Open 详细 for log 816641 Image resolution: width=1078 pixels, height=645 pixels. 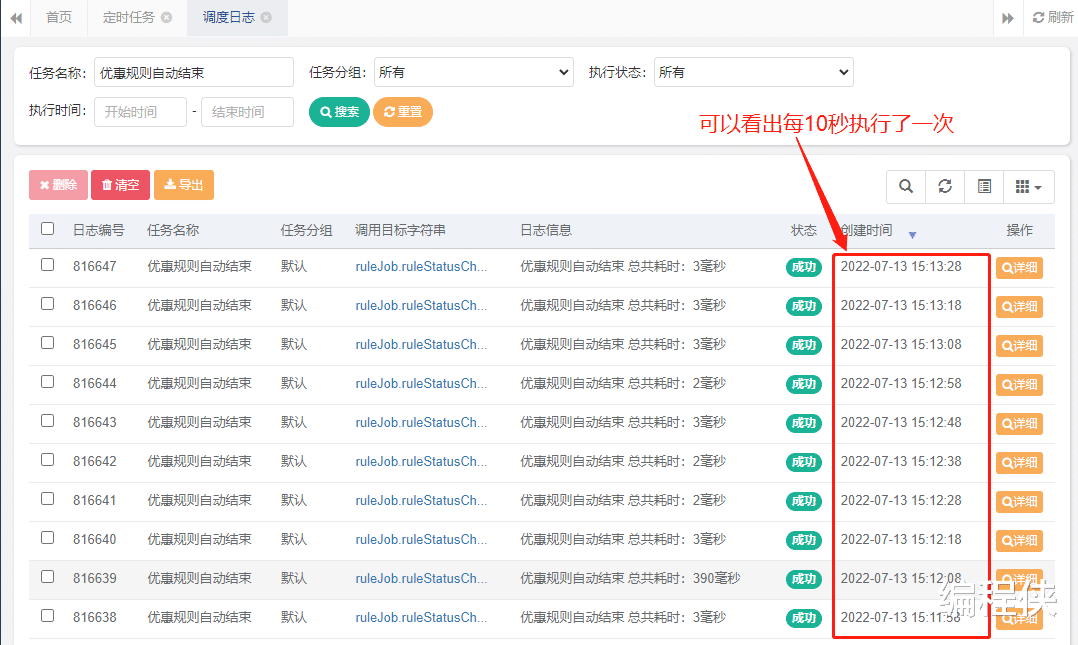(1020, 501)
